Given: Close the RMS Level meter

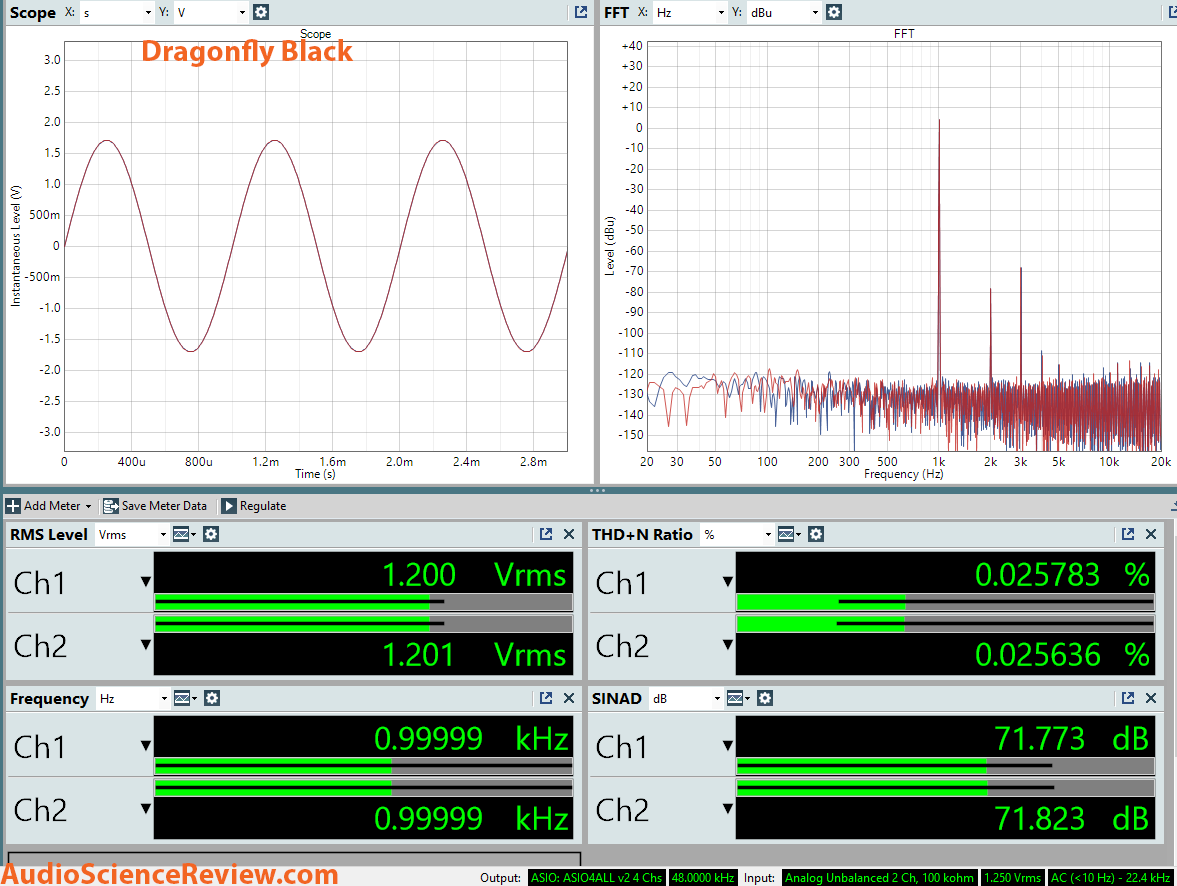Looking at the screenshot, I should (x=569, y=534).
